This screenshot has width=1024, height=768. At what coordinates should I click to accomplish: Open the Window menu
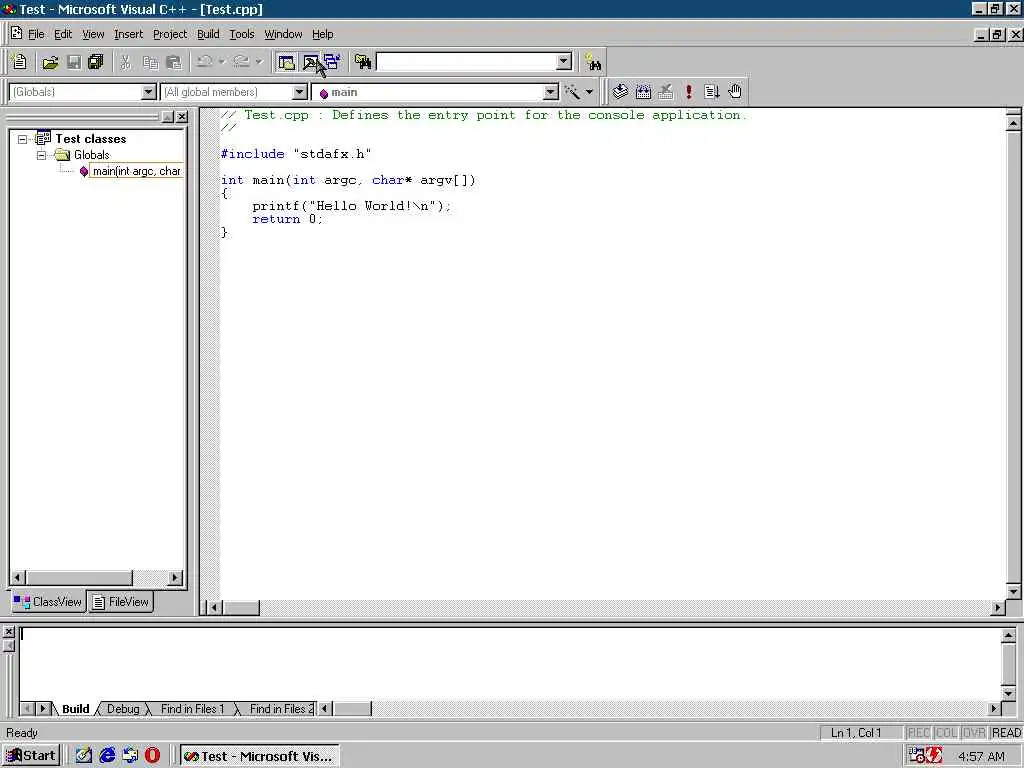tap(283, 34)
